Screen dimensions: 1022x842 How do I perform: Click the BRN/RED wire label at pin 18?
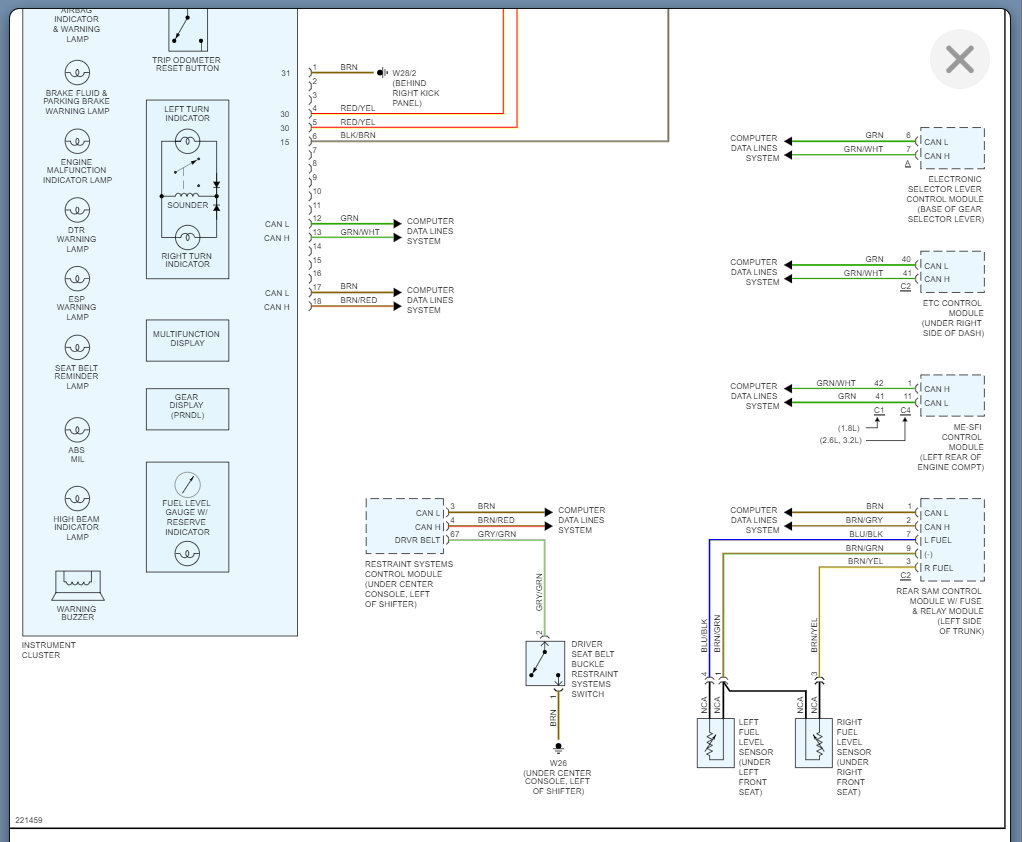[358, 300]
